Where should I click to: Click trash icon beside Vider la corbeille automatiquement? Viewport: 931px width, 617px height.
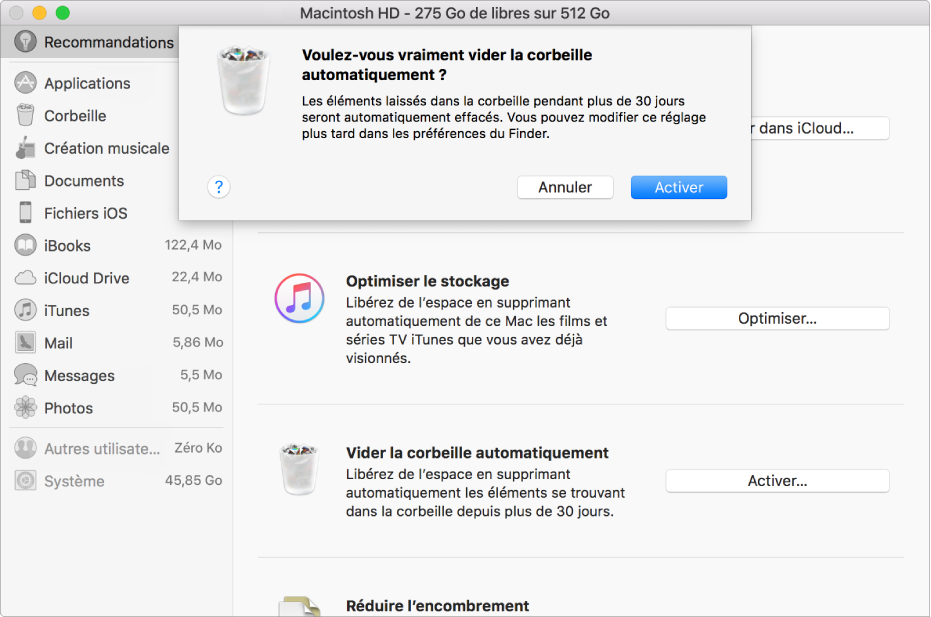point(299,469)
